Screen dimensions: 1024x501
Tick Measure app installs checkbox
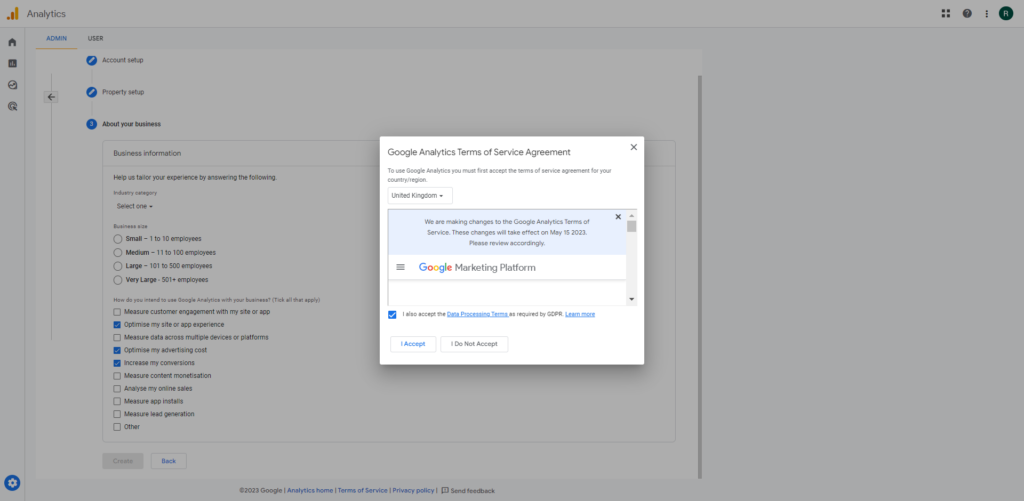117,402
